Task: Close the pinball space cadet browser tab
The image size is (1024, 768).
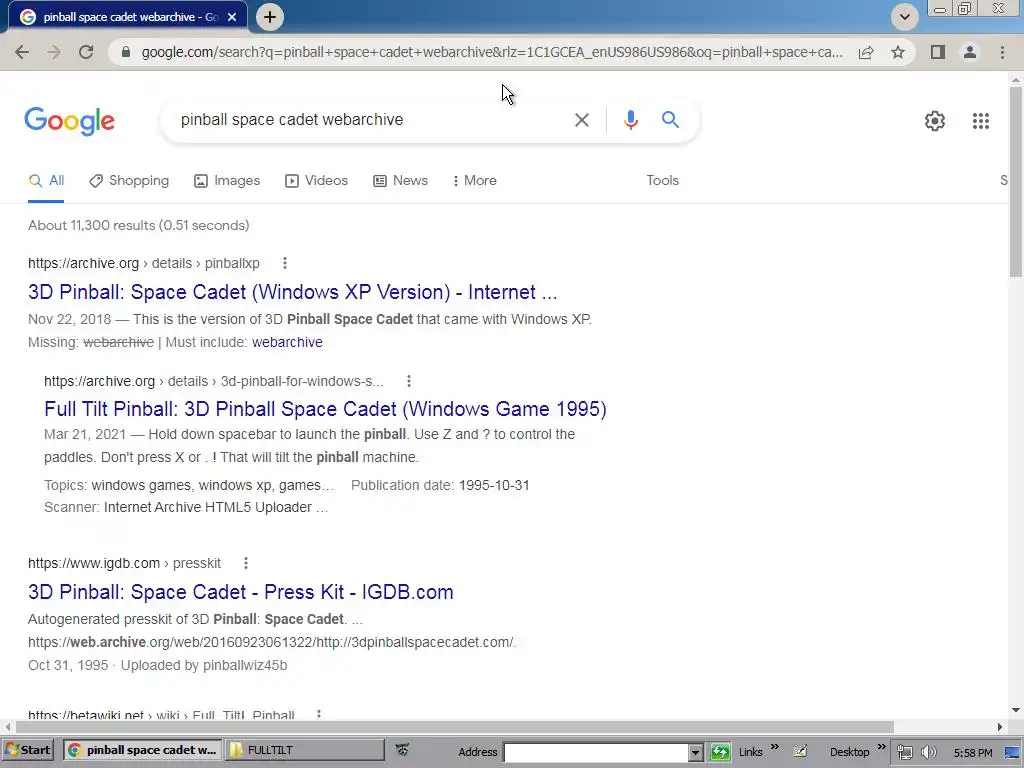Action: pos(232,17)
